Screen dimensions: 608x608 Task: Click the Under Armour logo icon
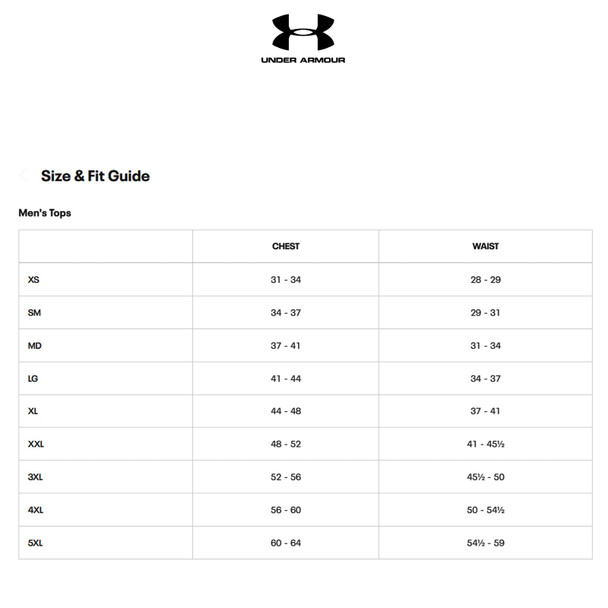coord(303,32)
